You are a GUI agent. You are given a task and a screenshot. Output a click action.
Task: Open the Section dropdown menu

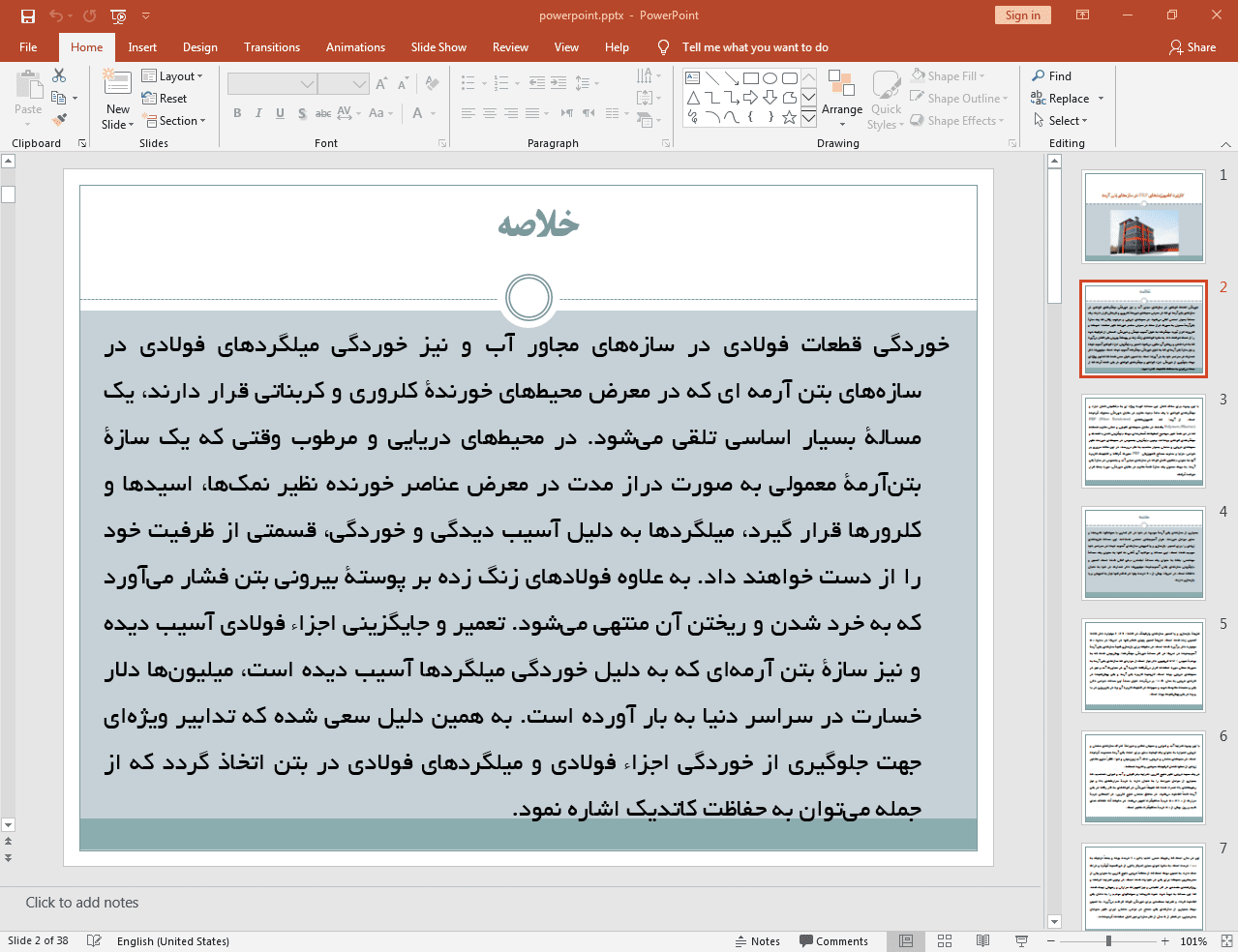click(x=175, y=121)
